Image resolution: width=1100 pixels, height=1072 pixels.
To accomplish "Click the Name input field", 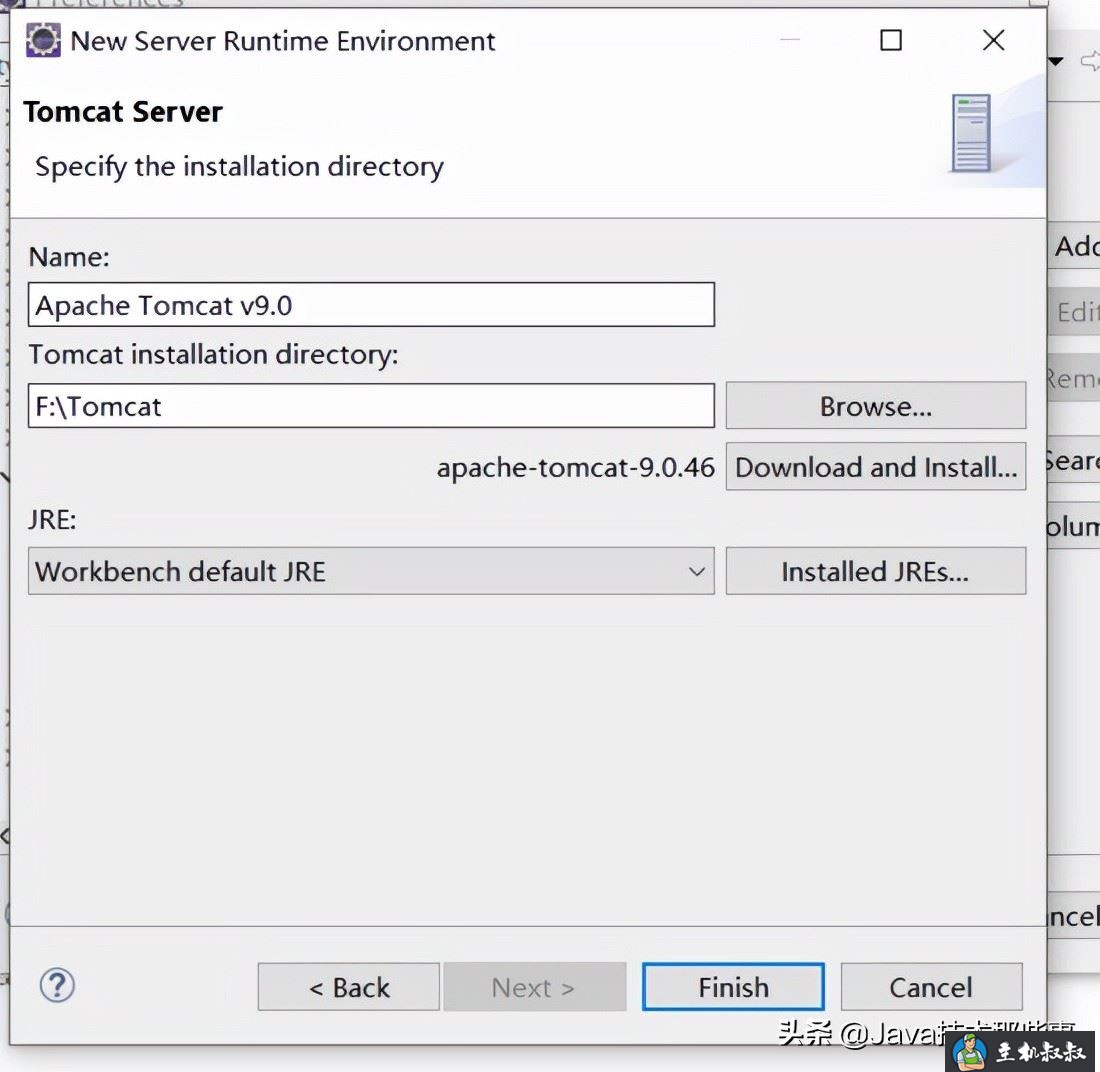I will 371,304.
